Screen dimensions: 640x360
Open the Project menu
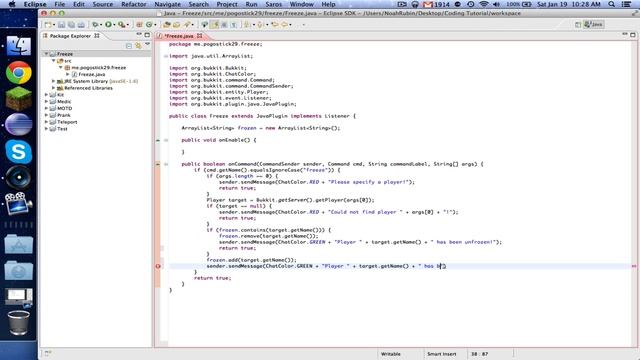[x=227, y=4]
